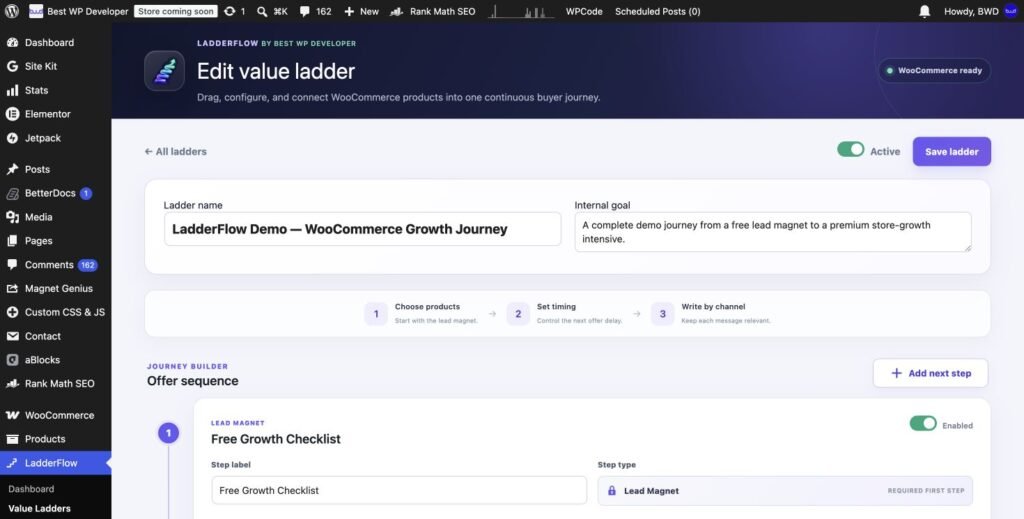Click the Sidebar Comments speech bubble icon
The height and width of the screenshot is (519, 1024).
coord(12,264)
